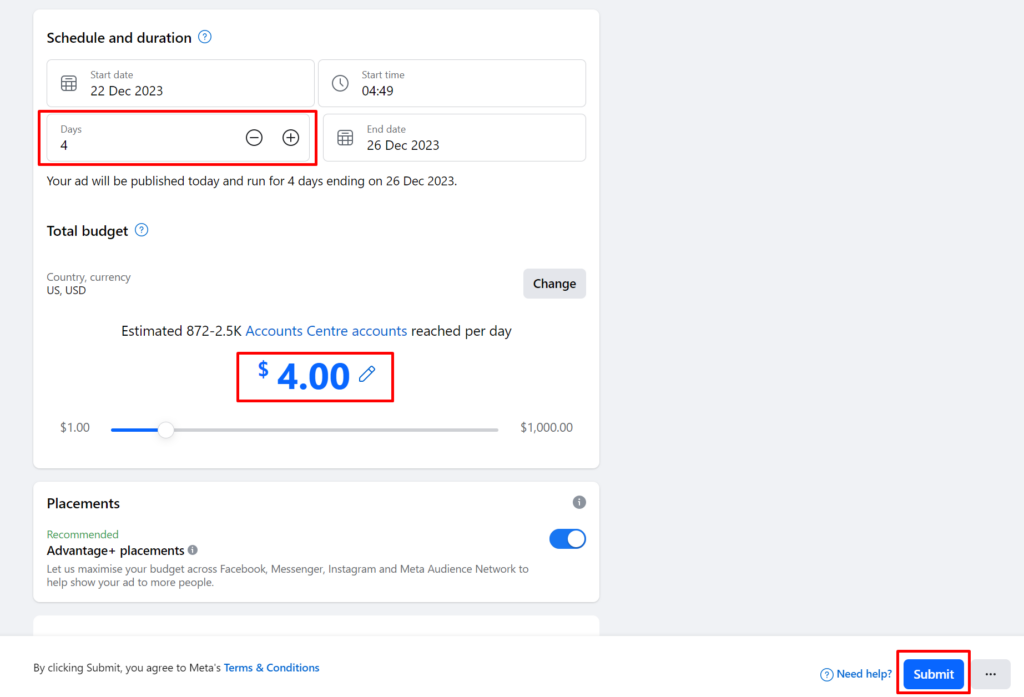Open the start date calendar icon
This screenshot has width=1024, height=697.
coord(68,83)
